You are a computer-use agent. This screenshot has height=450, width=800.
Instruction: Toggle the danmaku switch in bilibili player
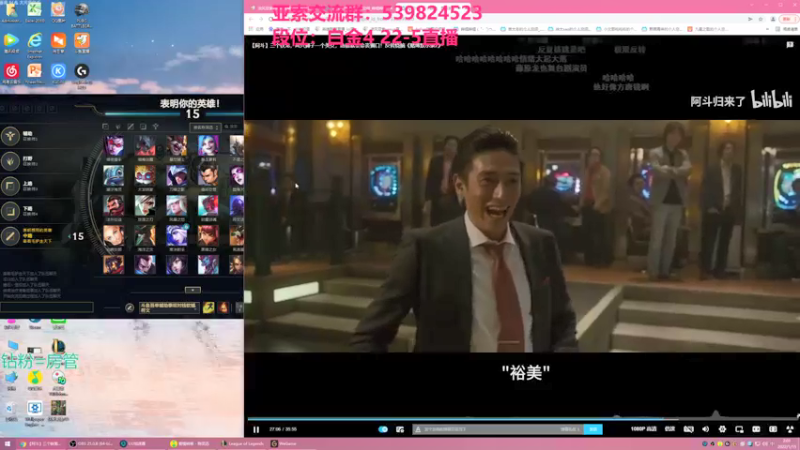pos(383,430)
